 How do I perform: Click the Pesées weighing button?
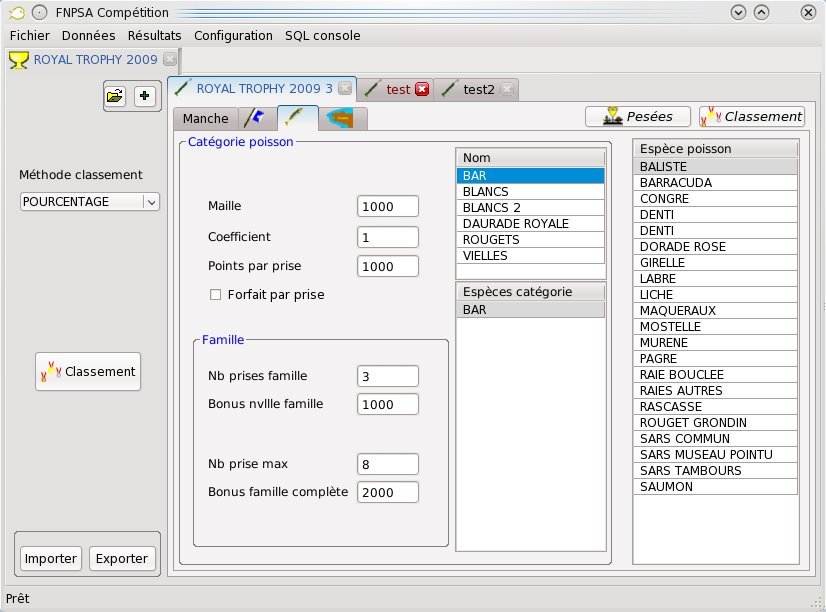coord(637,116)
